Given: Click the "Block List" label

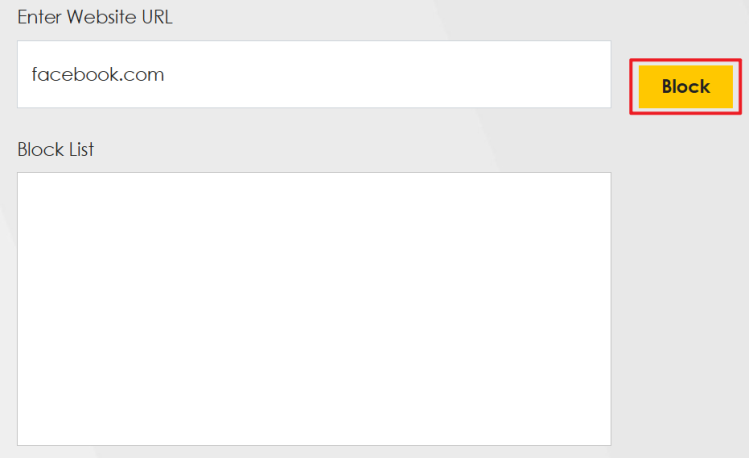Looking at the screenshot, I should click(x=55, y=150).
